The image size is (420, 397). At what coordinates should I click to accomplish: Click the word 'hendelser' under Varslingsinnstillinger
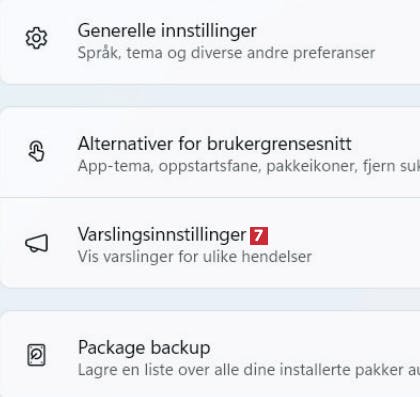click(277, 257)
